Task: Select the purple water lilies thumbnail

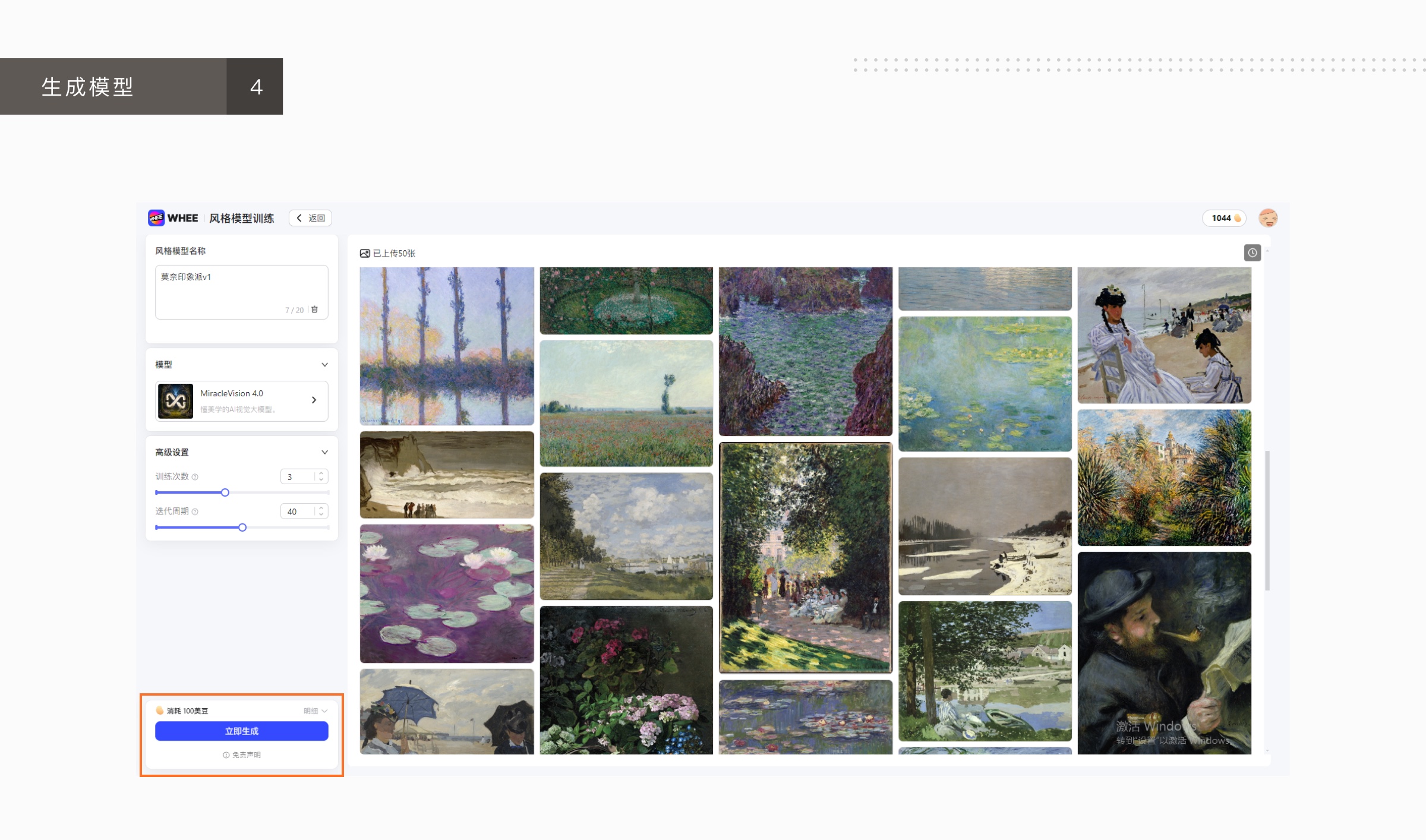Action: point(447,593)
